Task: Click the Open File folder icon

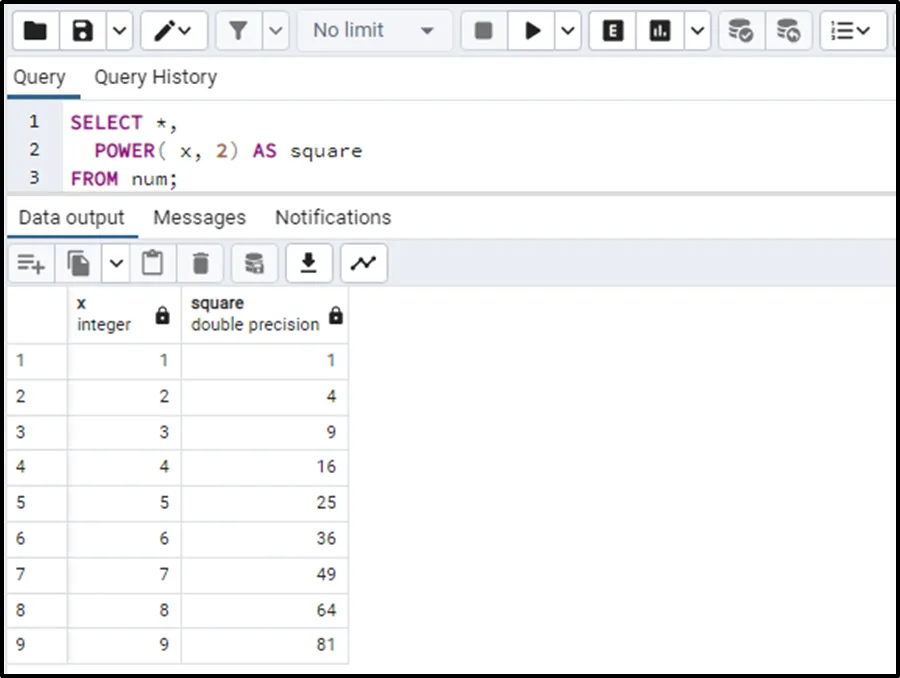Action: click(35, 31)
